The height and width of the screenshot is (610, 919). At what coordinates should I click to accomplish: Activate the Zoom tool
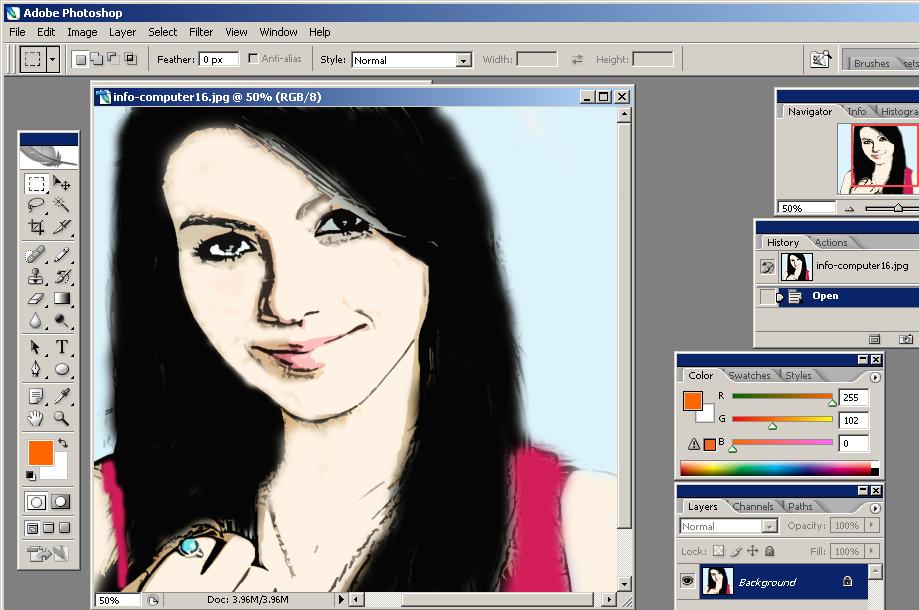[62, 419]
